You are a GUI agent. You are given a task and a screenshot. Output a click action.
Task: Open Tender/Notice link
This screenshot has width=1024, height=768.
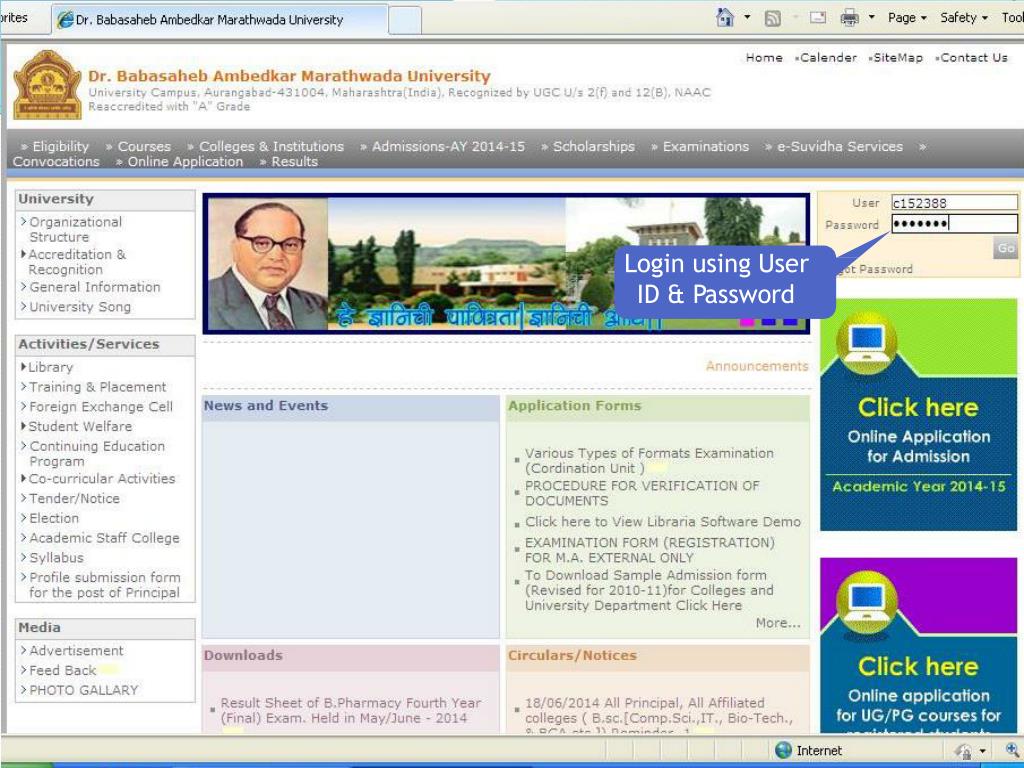[74, 498]
